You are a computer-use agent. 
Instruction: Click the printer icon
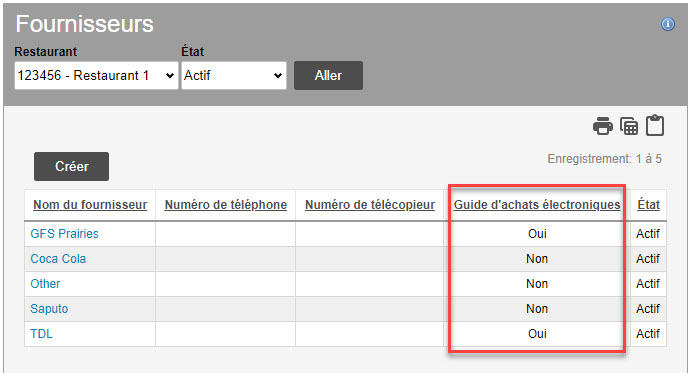(x=602, y=126)
